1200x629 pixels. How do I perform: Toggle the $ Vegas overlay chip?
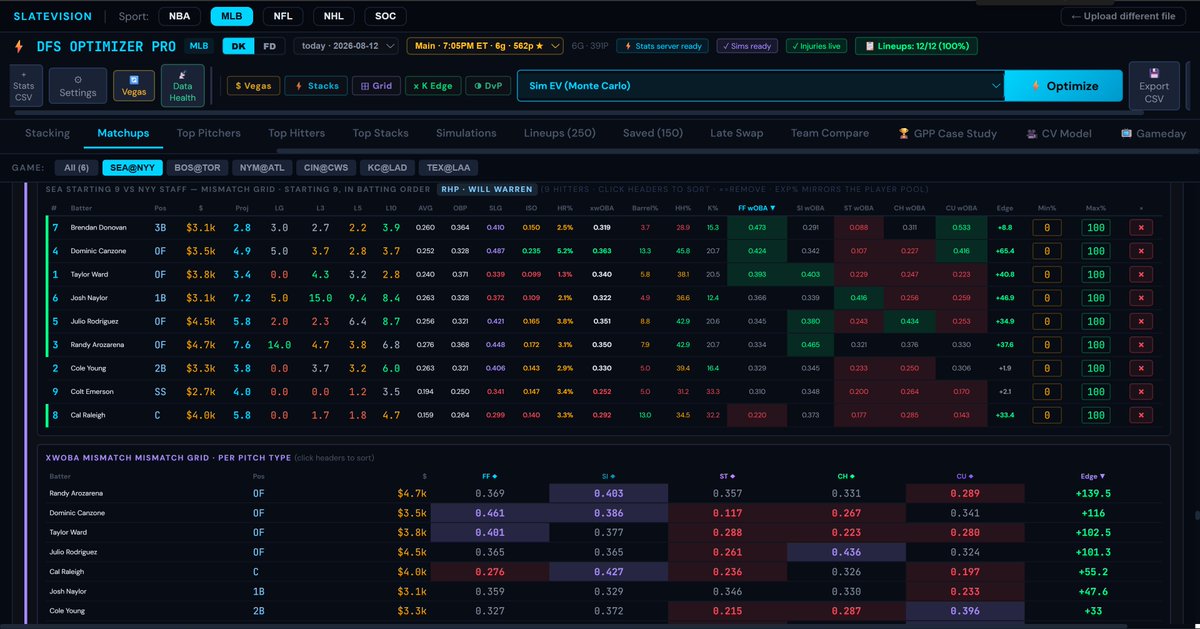click(253, 86)
